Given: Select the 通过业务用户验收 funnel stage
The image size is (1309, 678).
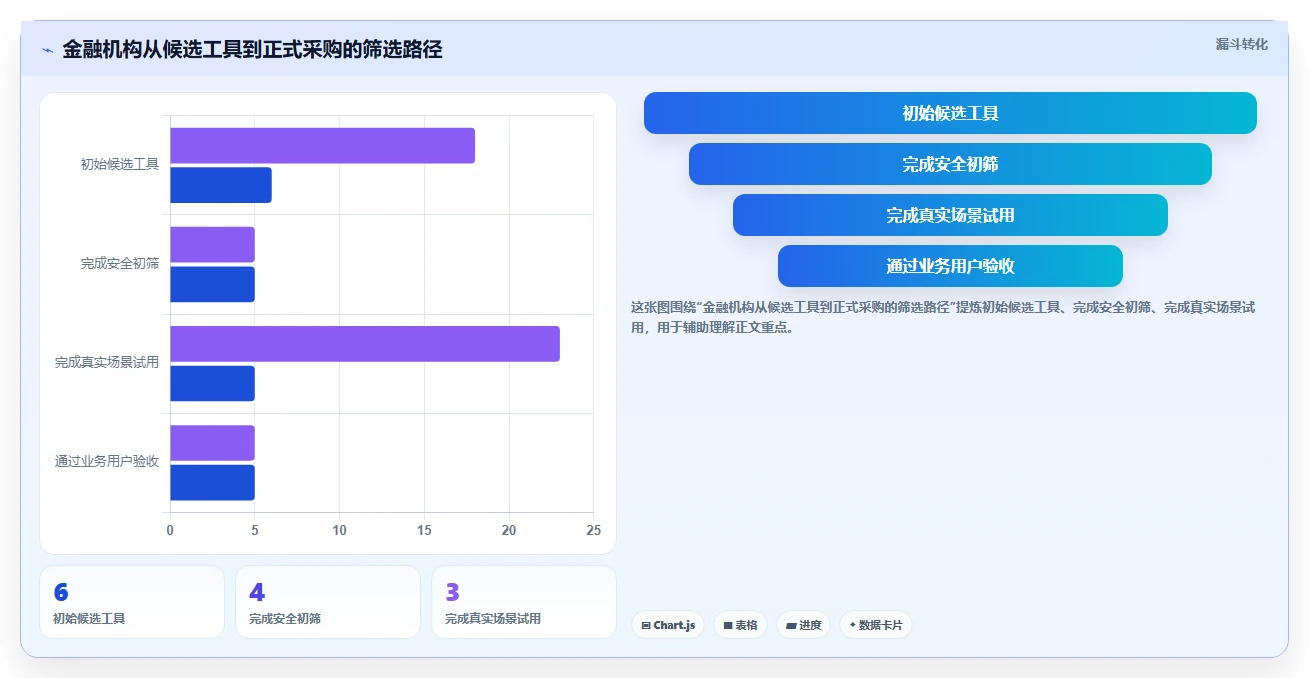Looking at the screenshot, I should click(x=950, y=266).
